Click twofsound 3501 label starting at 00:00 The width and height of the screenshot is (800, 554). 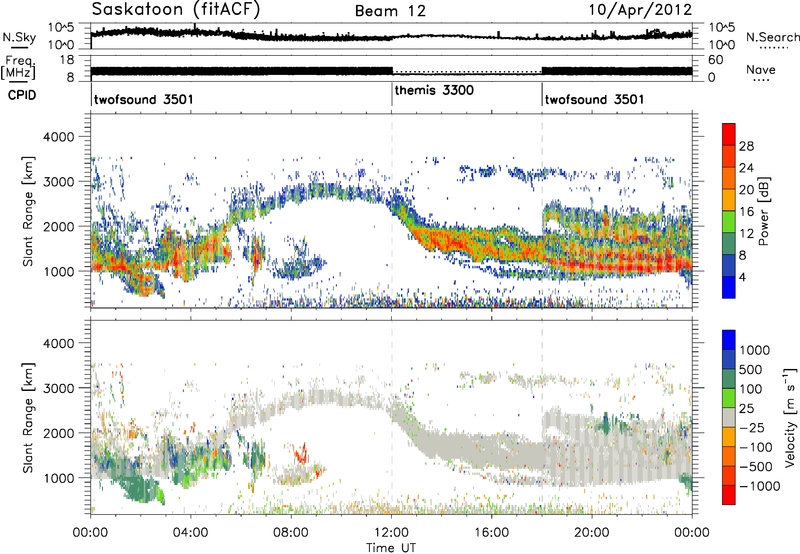coord(144,99)
